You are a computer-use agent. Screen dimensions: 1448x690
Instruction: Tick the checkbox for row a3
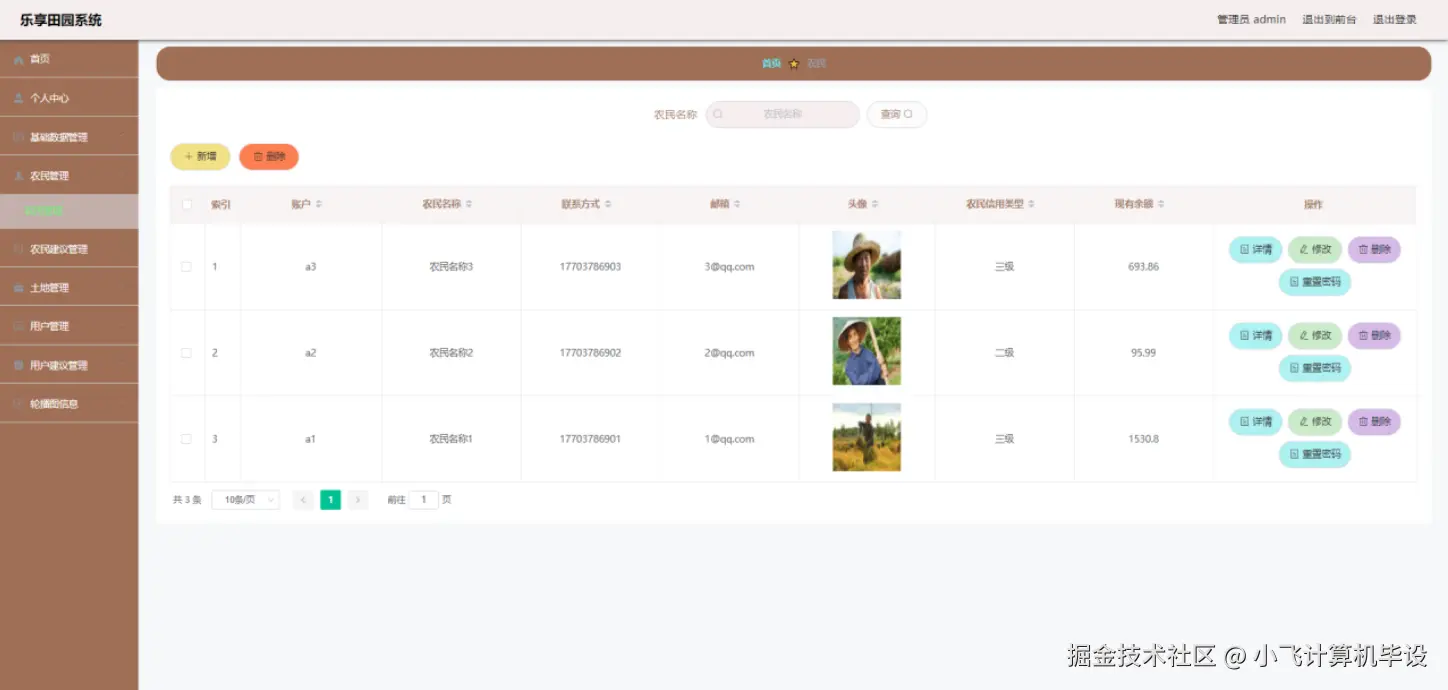(x=186, y=266)
